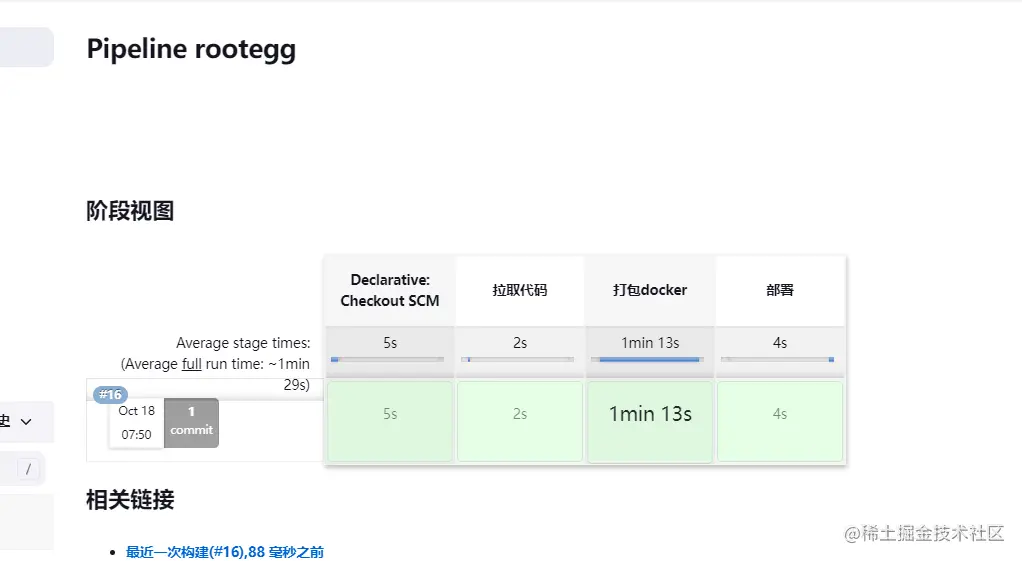1022x561 pixels.
Task: Click the Checkout SCM average time progress bar
Action: pos(388,359)
